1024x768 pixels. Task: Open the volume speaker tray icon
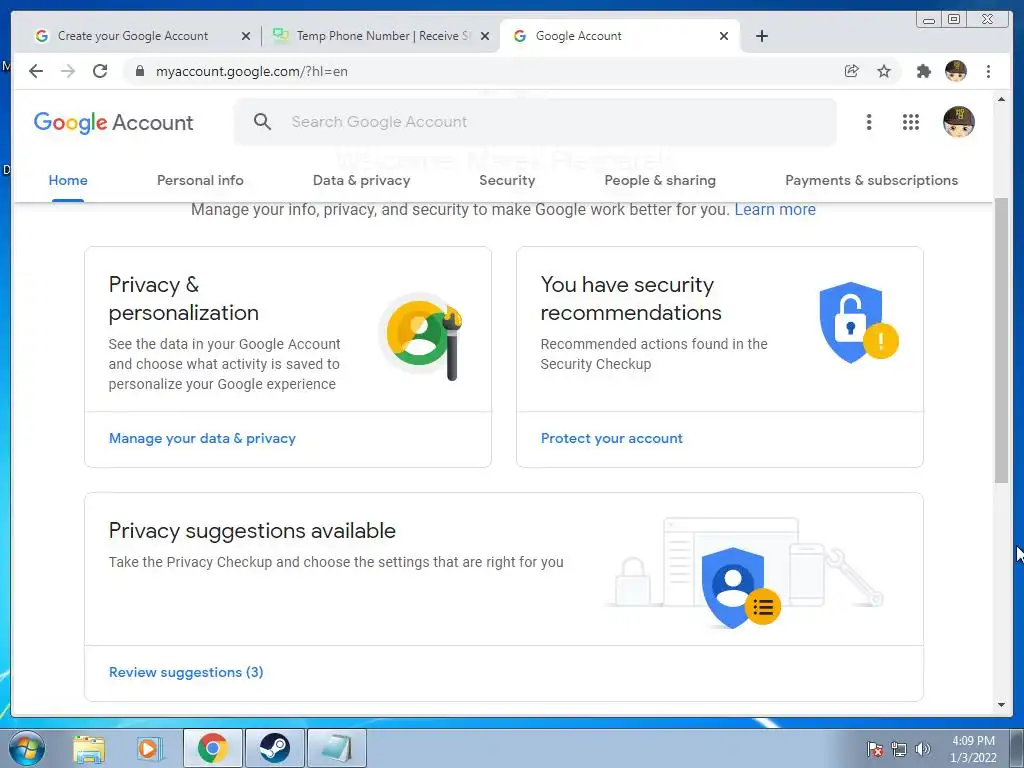[923, 749]
